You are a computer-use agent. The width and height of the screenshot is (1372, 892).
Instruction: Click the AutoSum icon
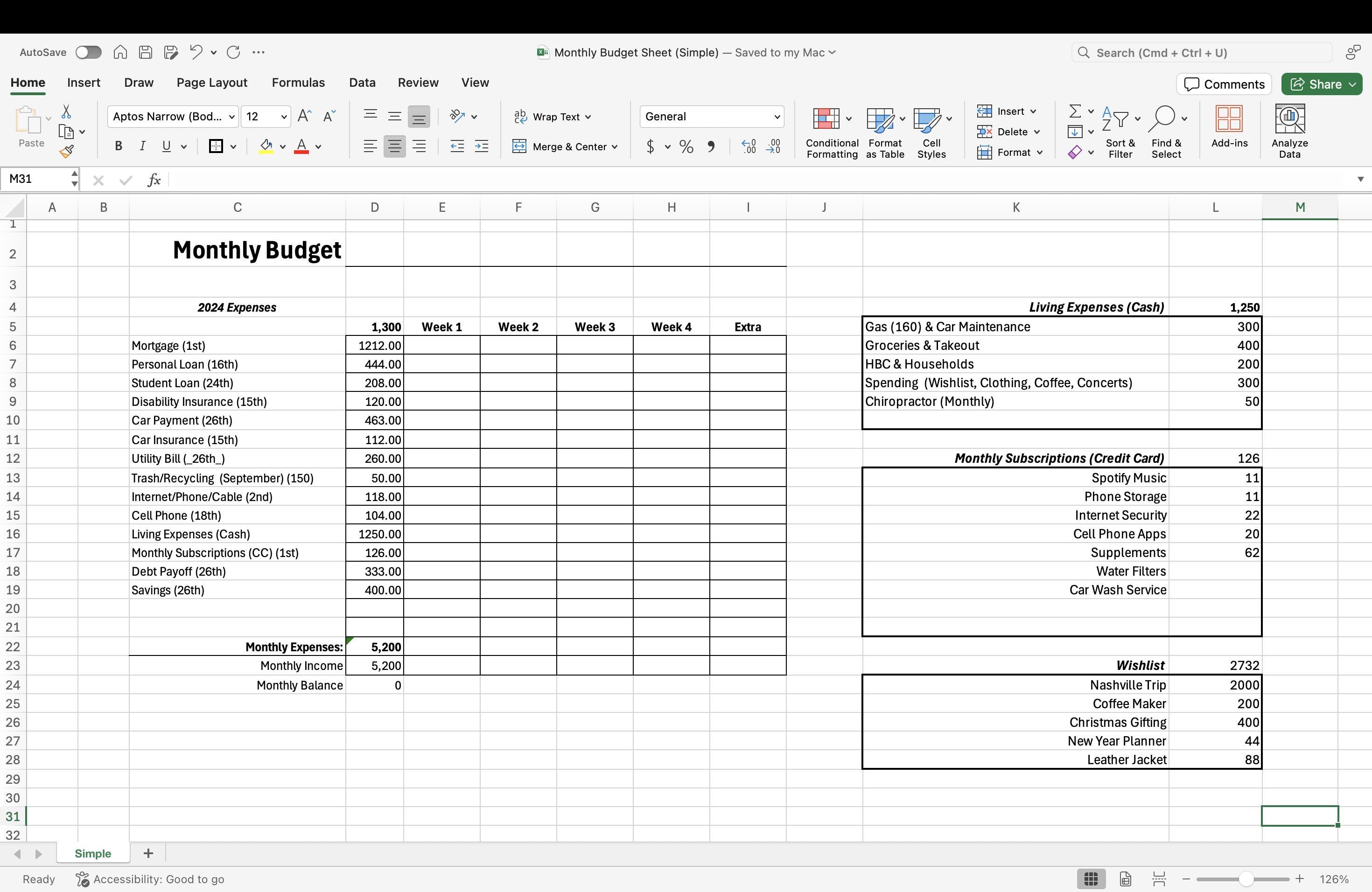click(x=1076, y=111)
